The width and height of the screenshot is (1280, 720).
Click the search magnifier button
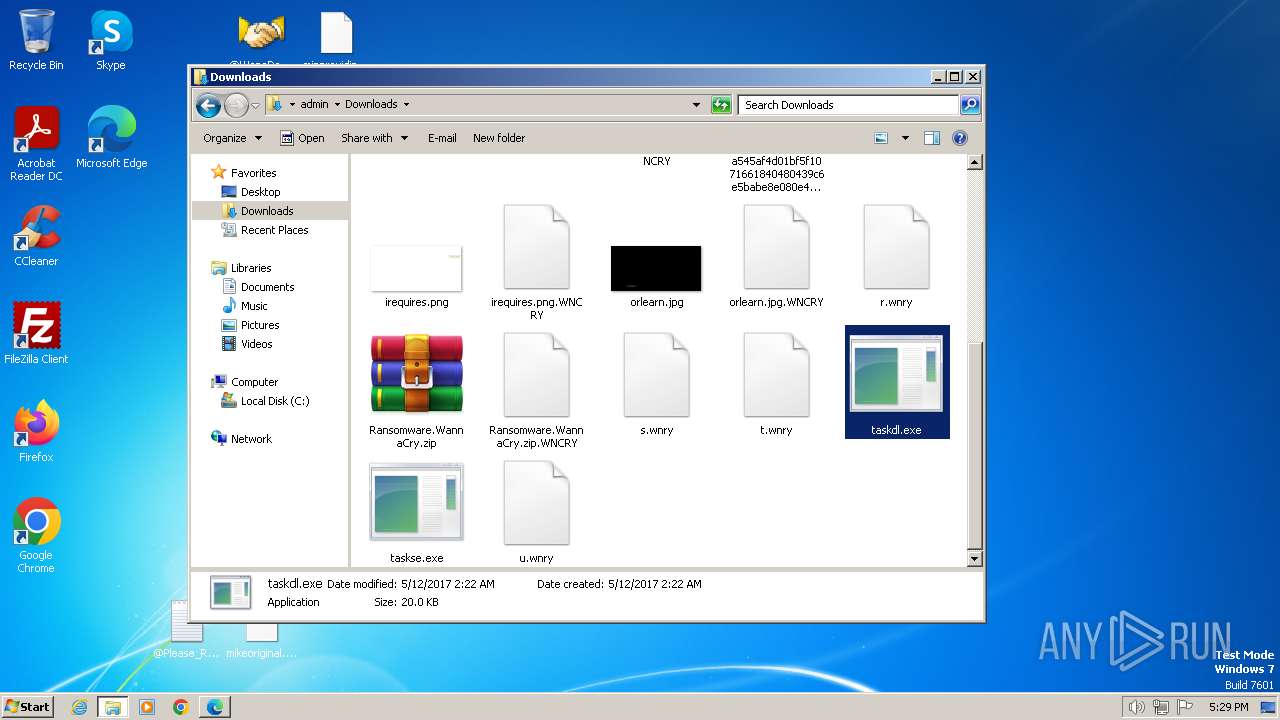969,104
